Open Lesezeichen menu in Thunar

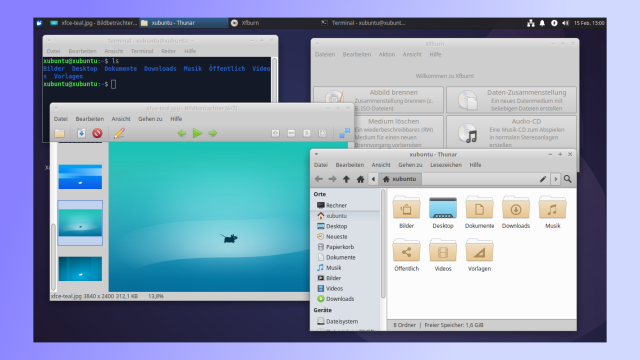[x=446, y=165]
